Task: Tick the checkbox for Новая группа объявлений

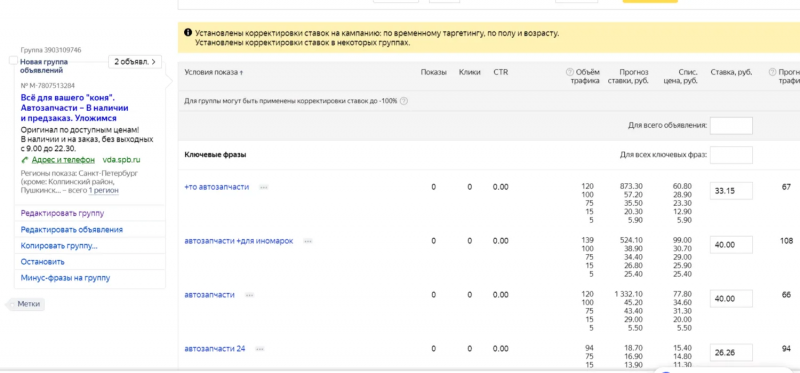Action: click(13, 61)
